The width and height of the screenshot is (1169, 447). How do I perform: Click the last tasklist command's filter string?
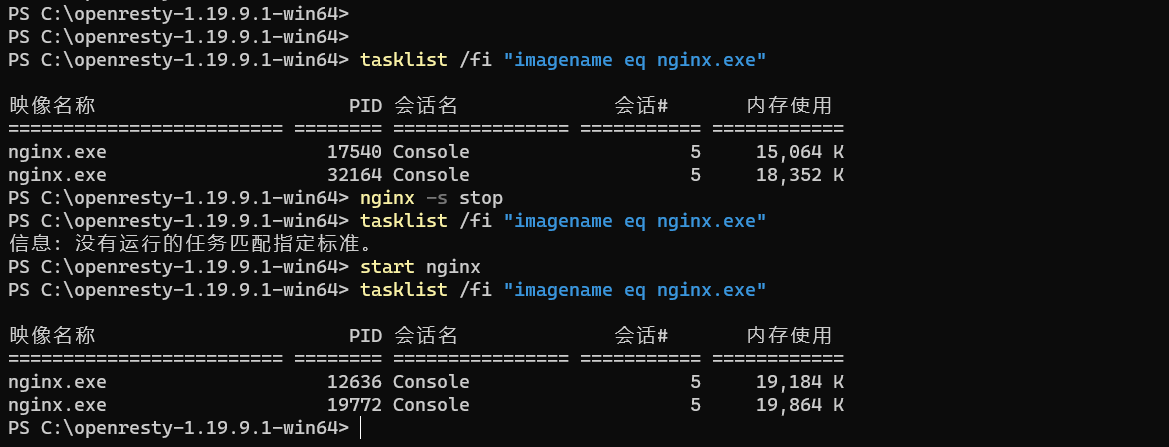coord(635,290)
